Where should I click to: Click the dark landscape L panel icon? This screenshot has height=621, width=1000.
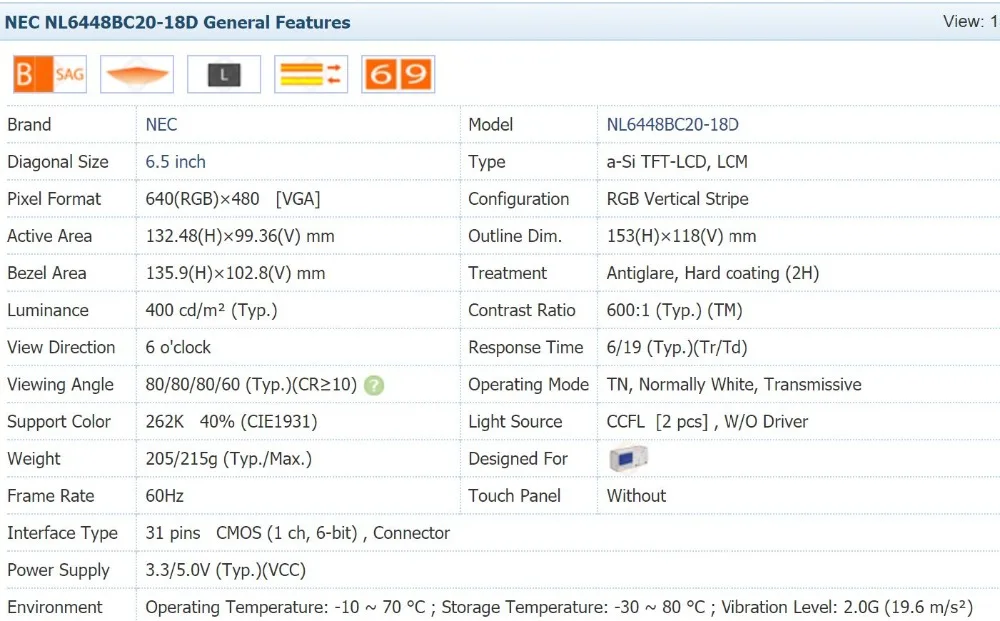224,75
